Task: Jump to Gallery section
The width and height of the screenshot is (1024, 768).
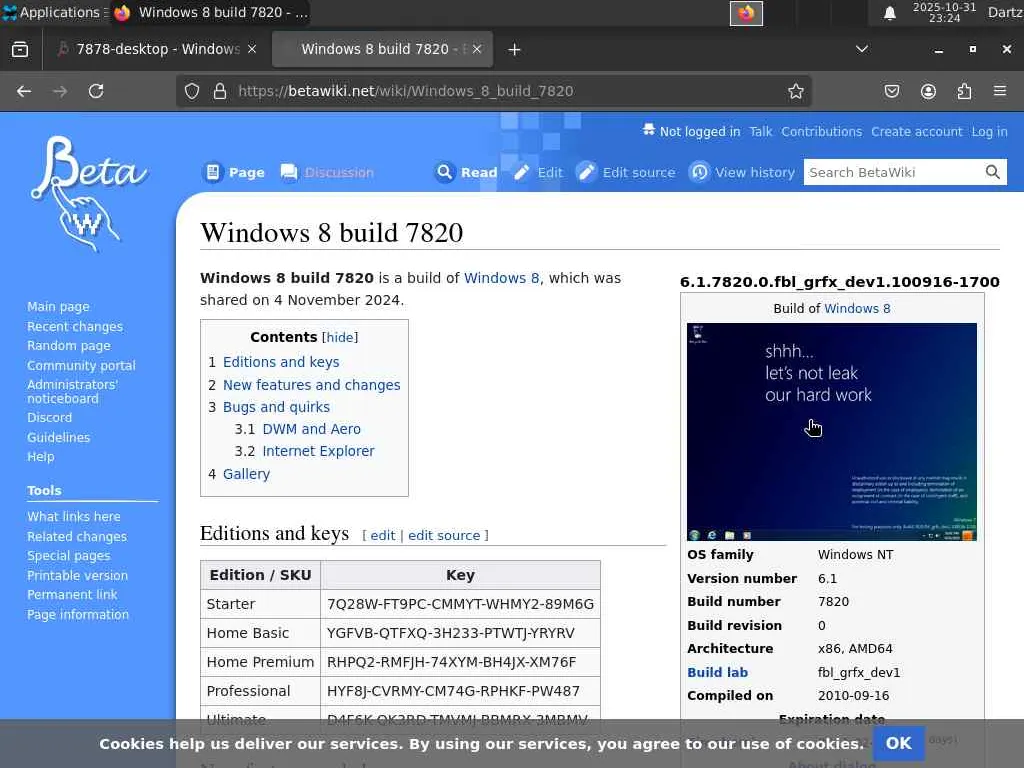Action: click(x=246, y=474)
